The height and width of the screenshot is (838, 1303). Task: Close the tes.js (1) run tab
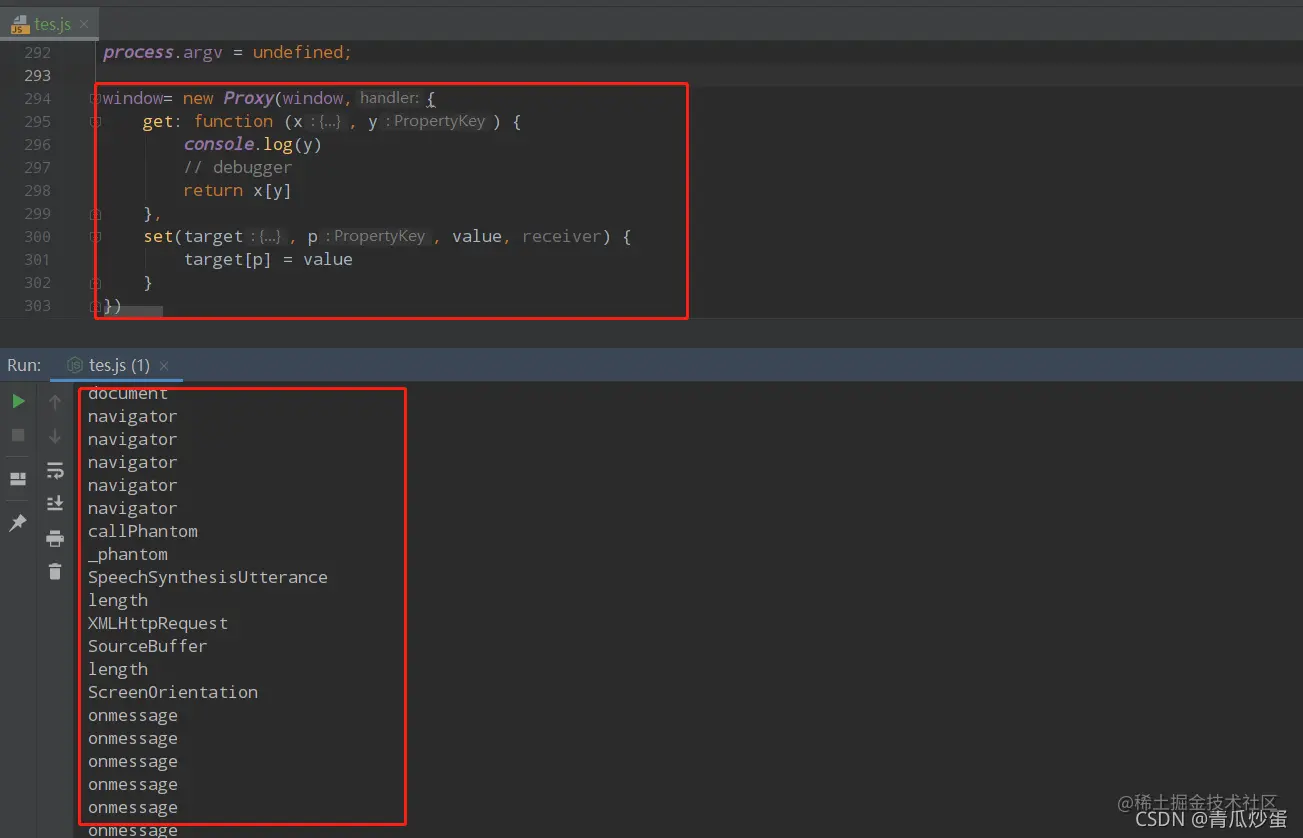pos(164,366)
